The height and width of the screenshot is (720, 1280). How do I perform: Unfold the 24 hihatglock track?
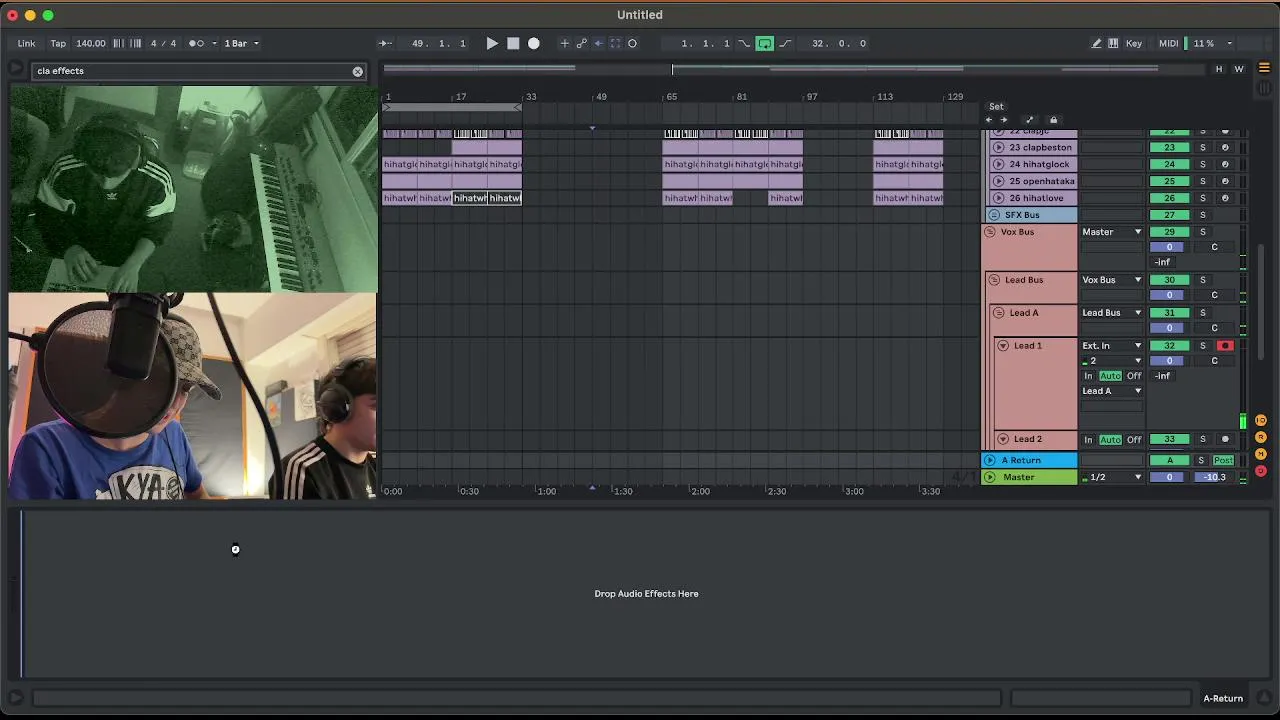998,164
